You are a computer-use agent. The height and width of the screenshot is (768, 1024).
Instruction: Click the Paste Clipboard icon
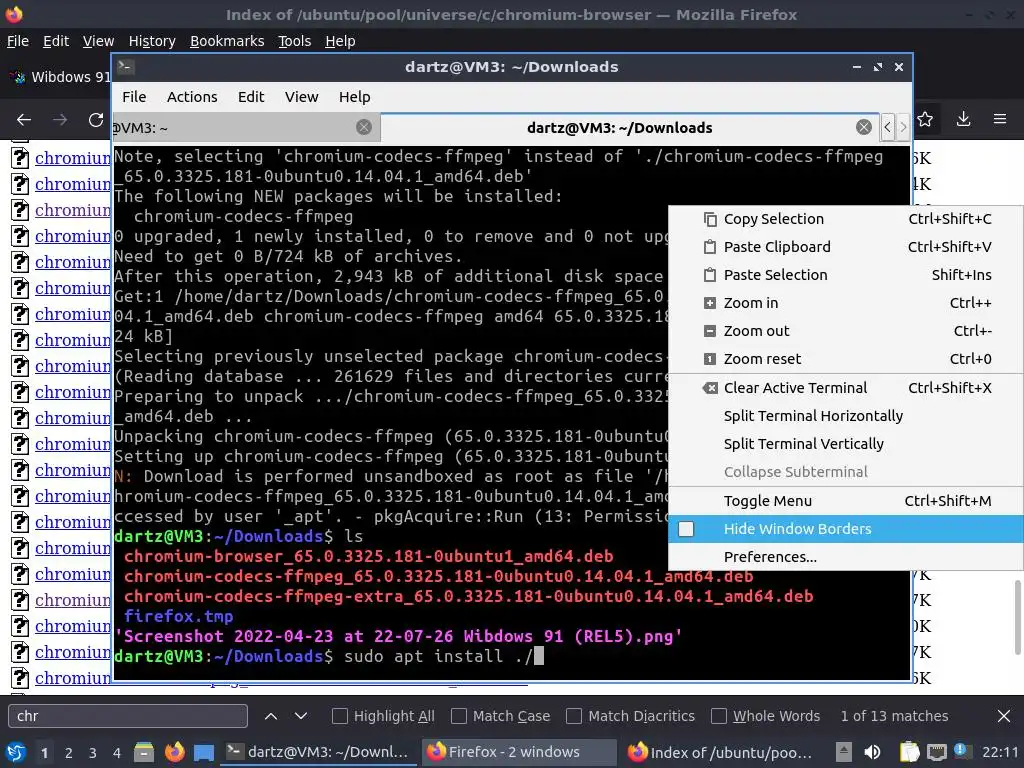click(709, 248)
